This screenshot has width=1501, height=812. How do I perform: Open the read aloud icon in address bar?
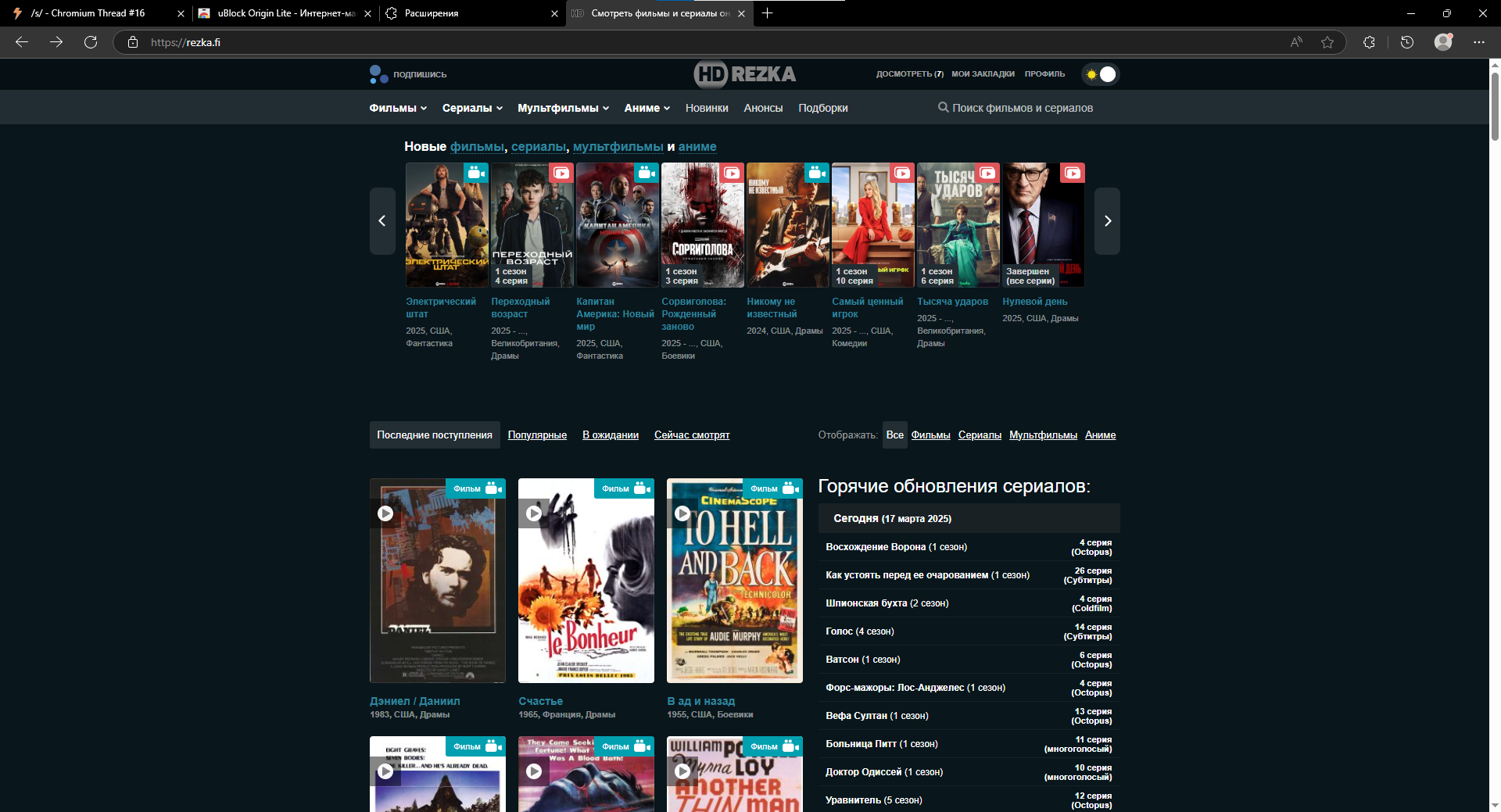(1296, 42)
